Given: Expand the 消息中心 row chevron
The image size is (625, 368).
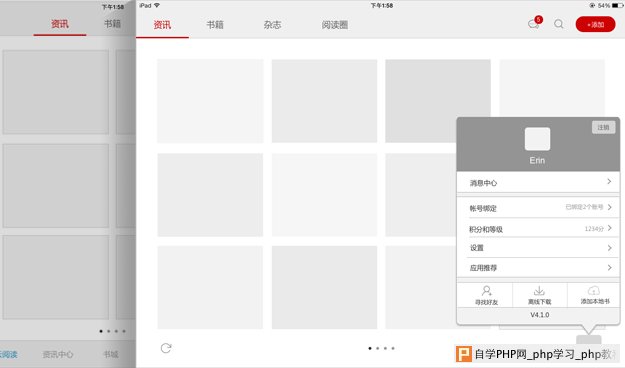Looking at the screenshot, I should click(x=609, y=182).
